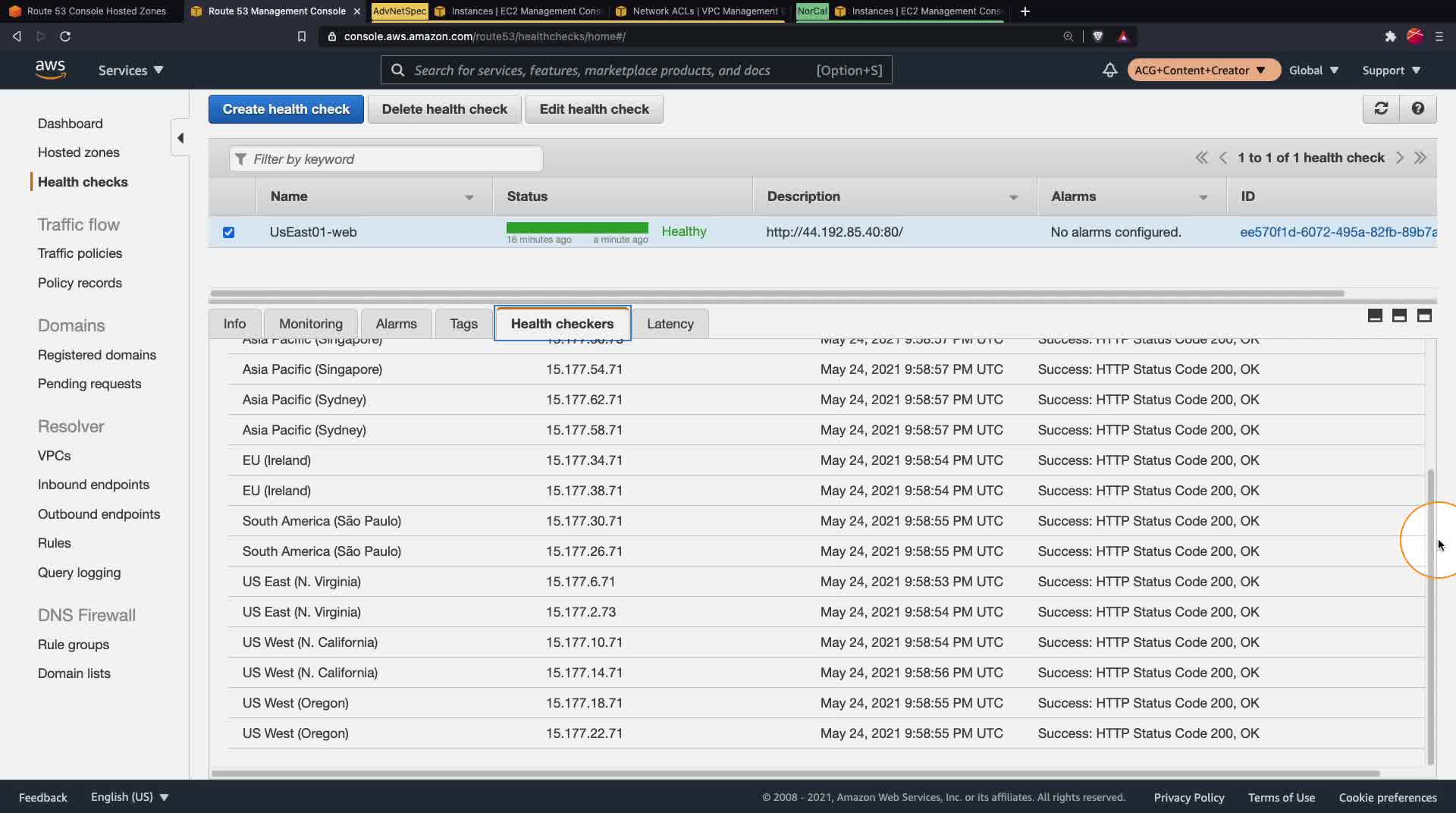Screen dimensions: 1456x813
Task: Open browser extensions puzzle icon
Action: (x=1390, y=36)
